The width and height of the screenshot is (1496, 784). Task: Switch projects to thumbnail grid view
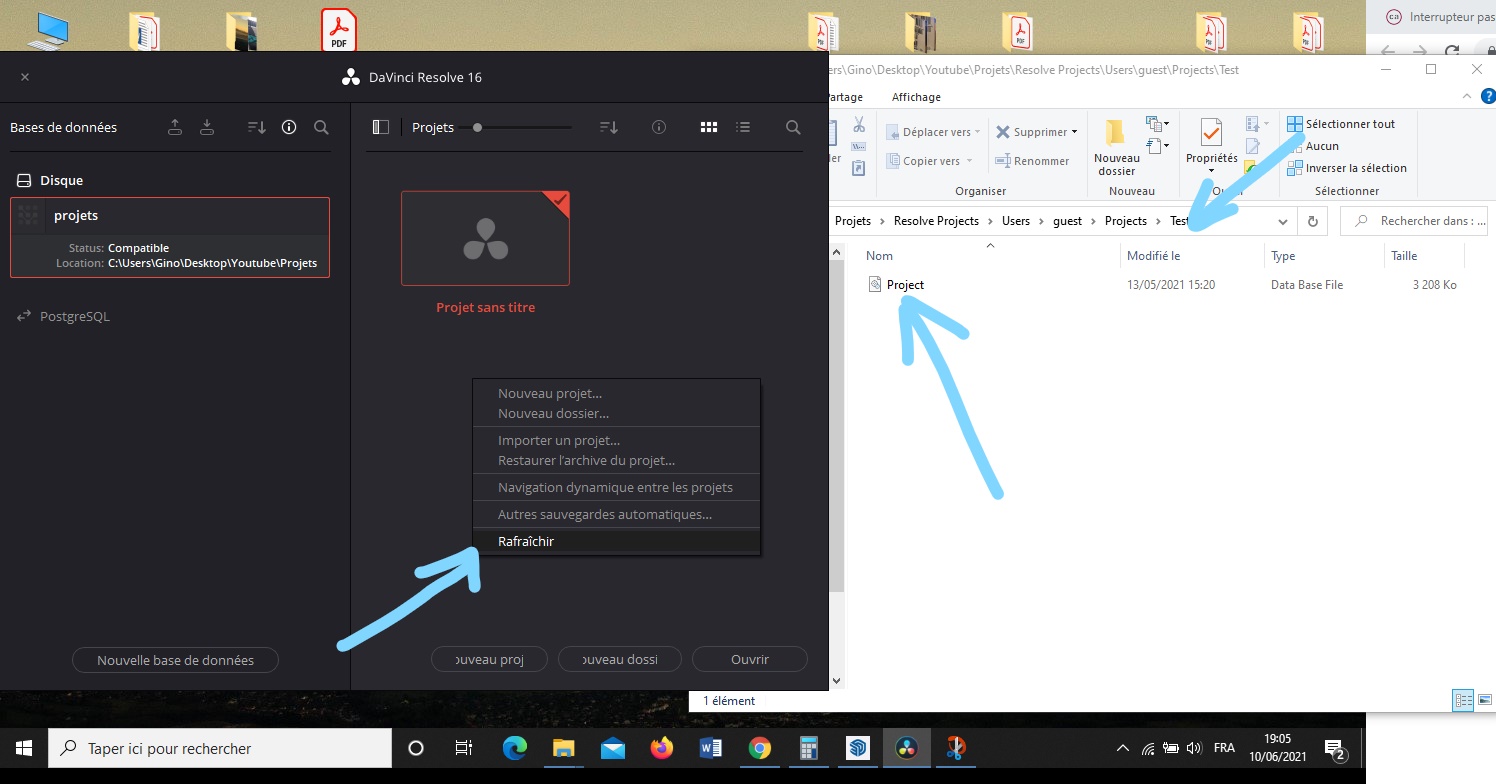pyautogui.click(x=709, y=127)
